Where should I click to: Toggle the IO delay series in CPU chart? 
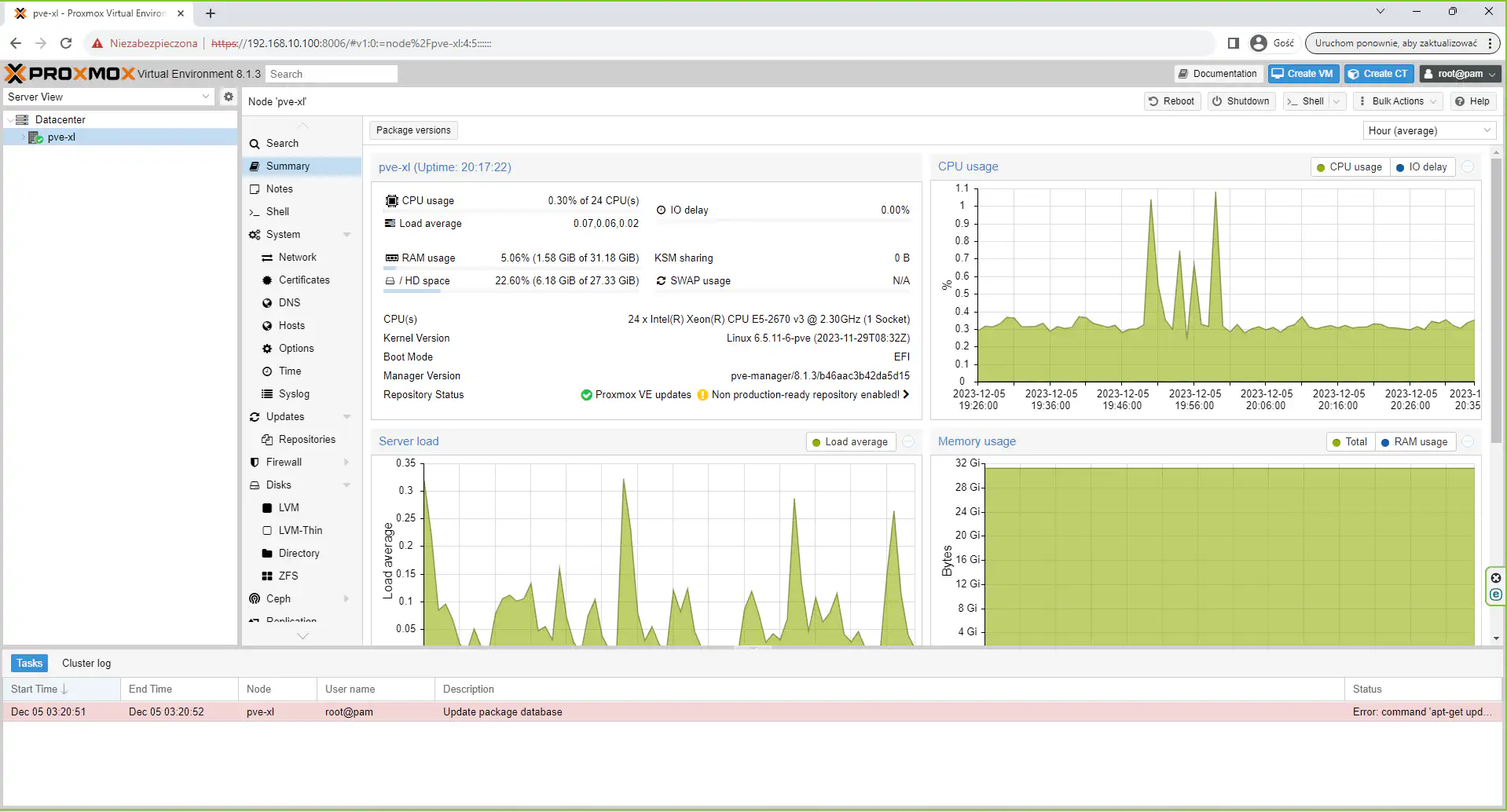click(1422, 167)
